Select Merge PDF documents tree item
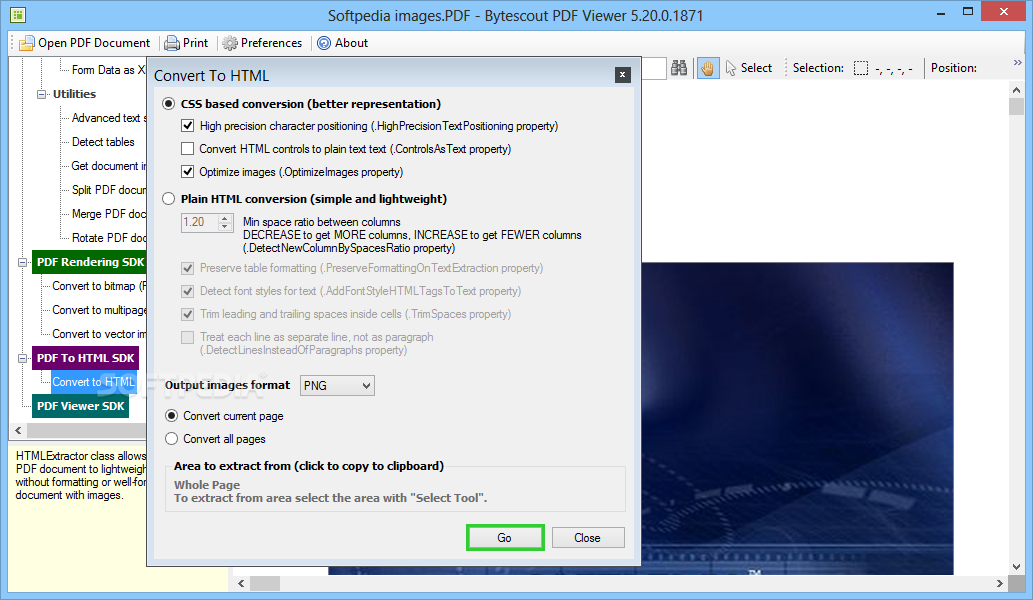This screenshot has width=1033, height=600. tap(109, 214)
